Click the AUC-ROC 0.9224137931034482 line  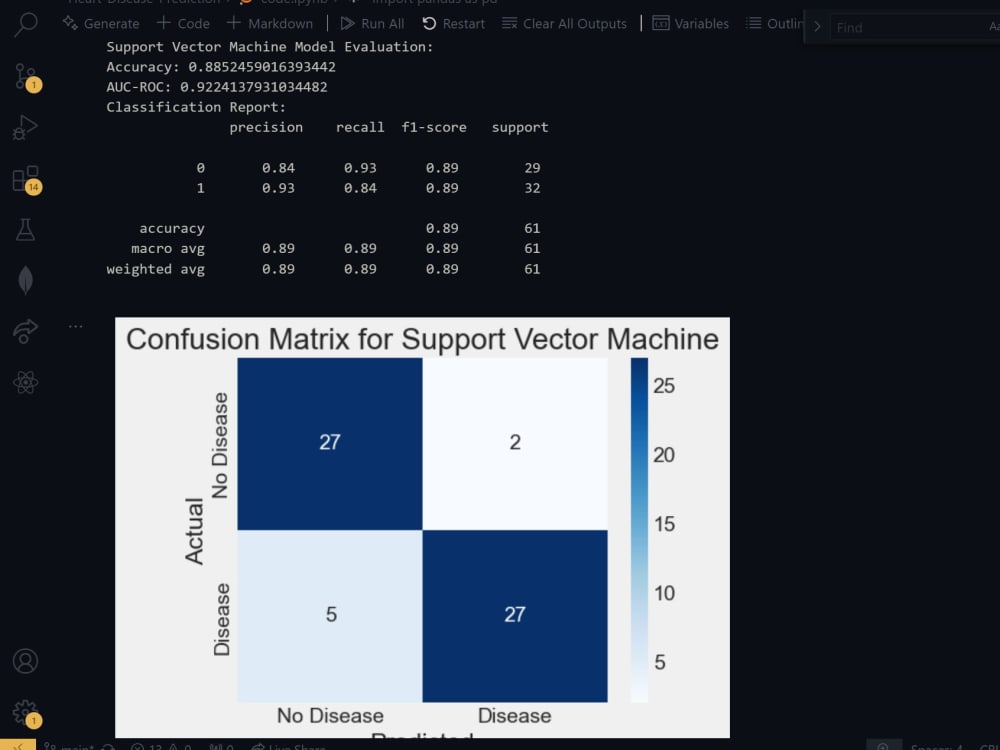tap(217, 87)
